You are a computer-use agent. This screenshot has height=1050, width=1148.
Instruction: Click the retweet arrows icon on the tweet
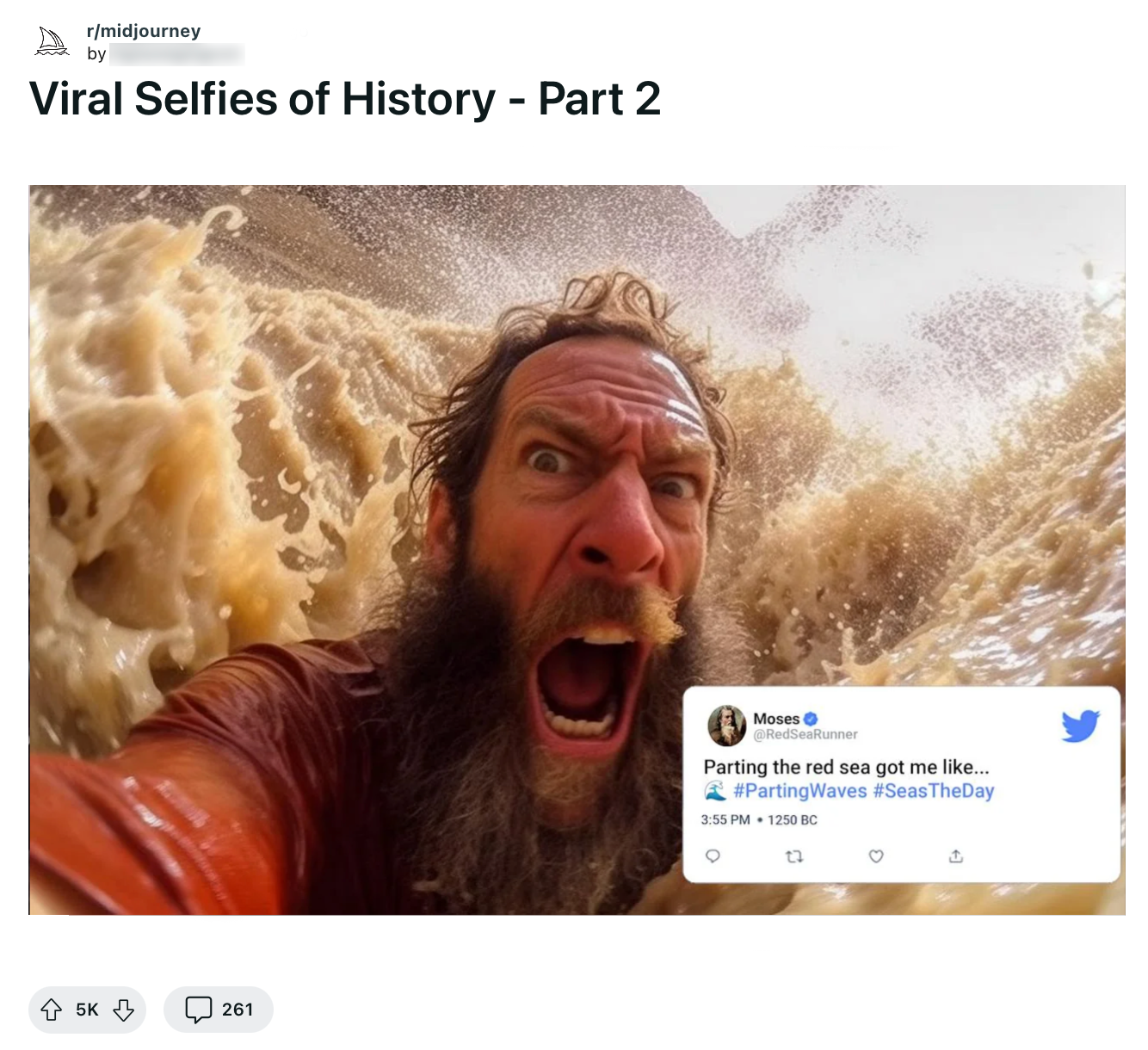click(794, 856)
